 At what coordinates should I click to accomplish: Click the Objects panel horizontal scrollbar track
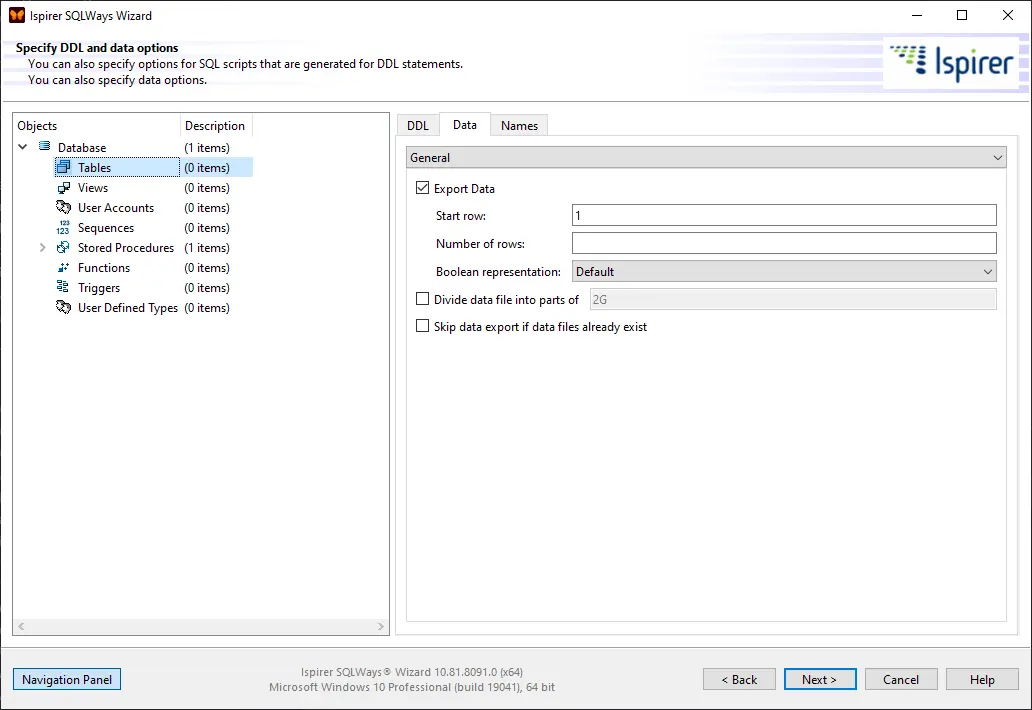[x=201, y=626]
